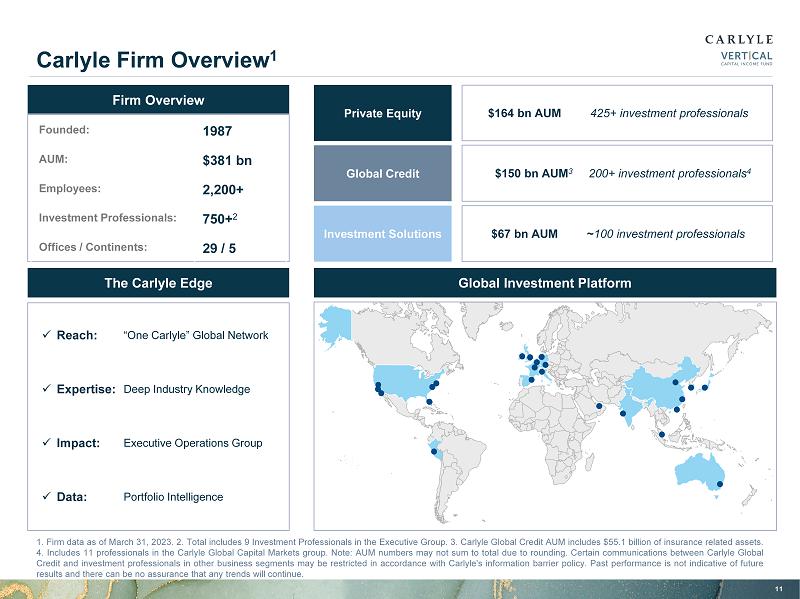This screenshot has height=599, width=800.
Task: Click the Firm Overview panel header
Action: (159, 100)
